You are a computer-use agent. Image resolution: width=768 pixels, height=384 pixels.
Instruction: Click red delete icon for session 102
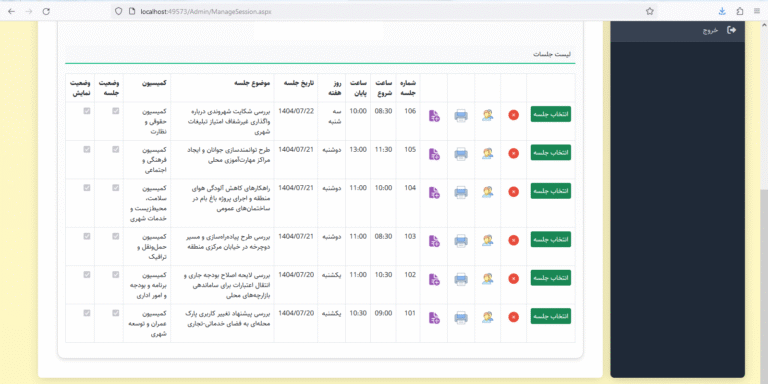tap(513, 279)
